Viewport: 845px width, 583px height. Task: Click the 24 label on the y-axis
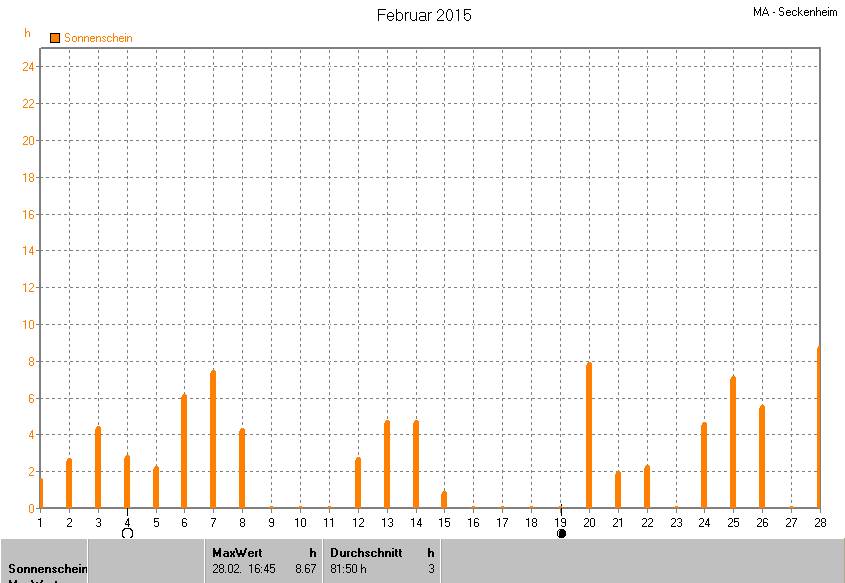(29, 67)
